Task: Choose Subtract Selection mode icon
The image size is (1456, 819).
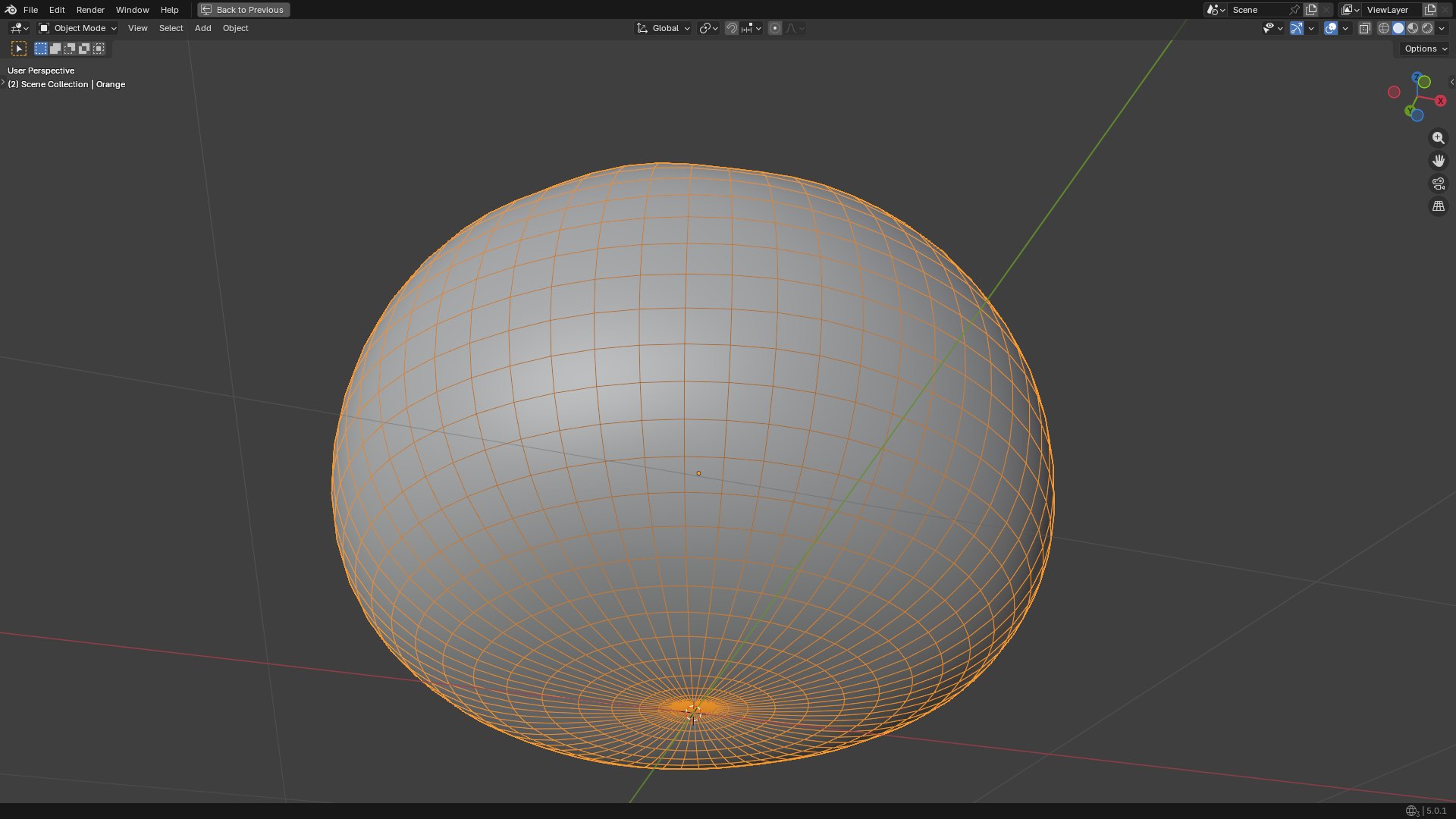Action: pos(70,49)
